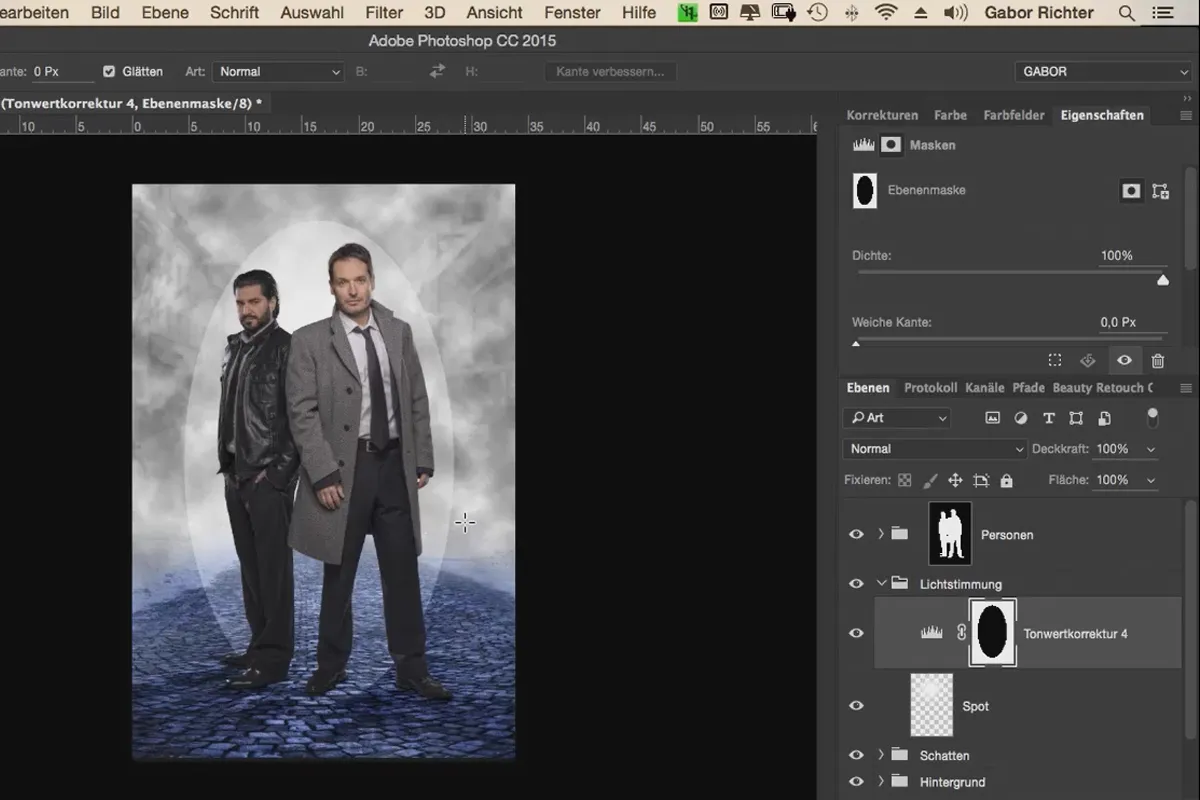Switch to the Kanäle tab
1200x800 pixels.
click(x=984, y=388)
